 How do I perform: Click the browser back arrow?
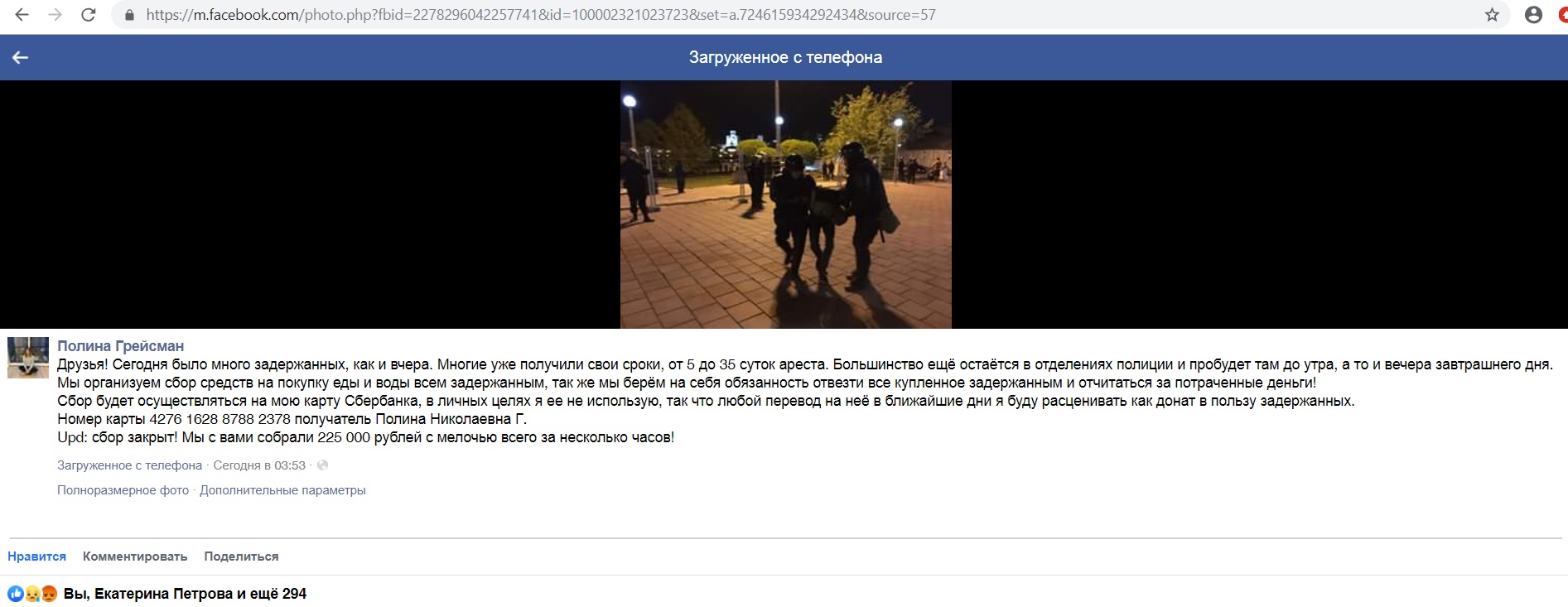[22, 15]
